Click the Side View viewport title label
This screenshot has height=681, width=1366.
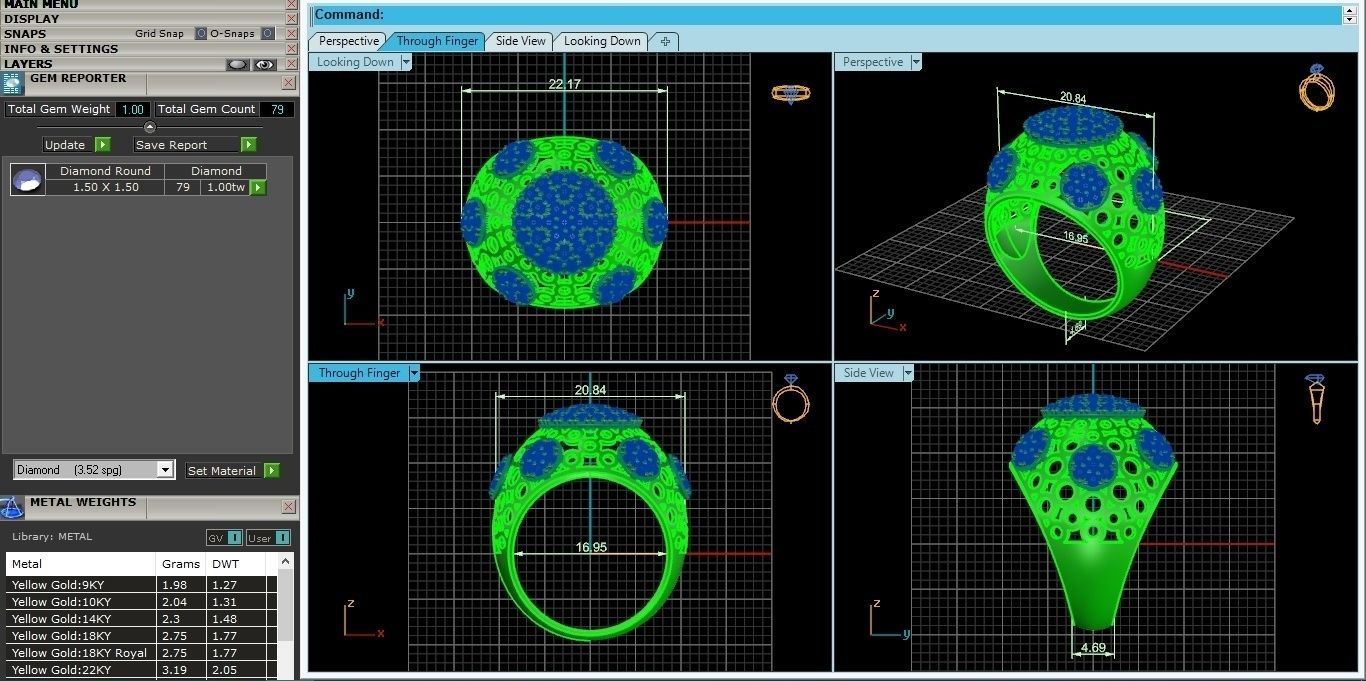click(868, 373)
